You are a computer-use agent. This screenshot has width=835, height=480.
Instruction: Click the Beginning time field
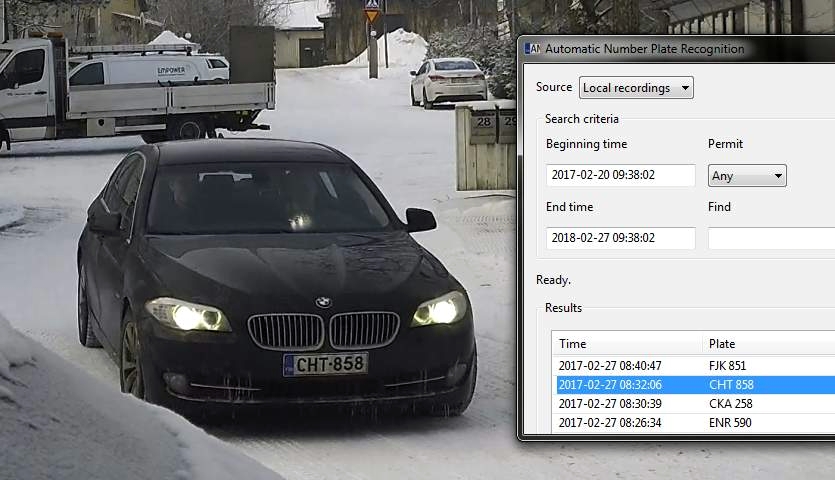pos(620,175)
